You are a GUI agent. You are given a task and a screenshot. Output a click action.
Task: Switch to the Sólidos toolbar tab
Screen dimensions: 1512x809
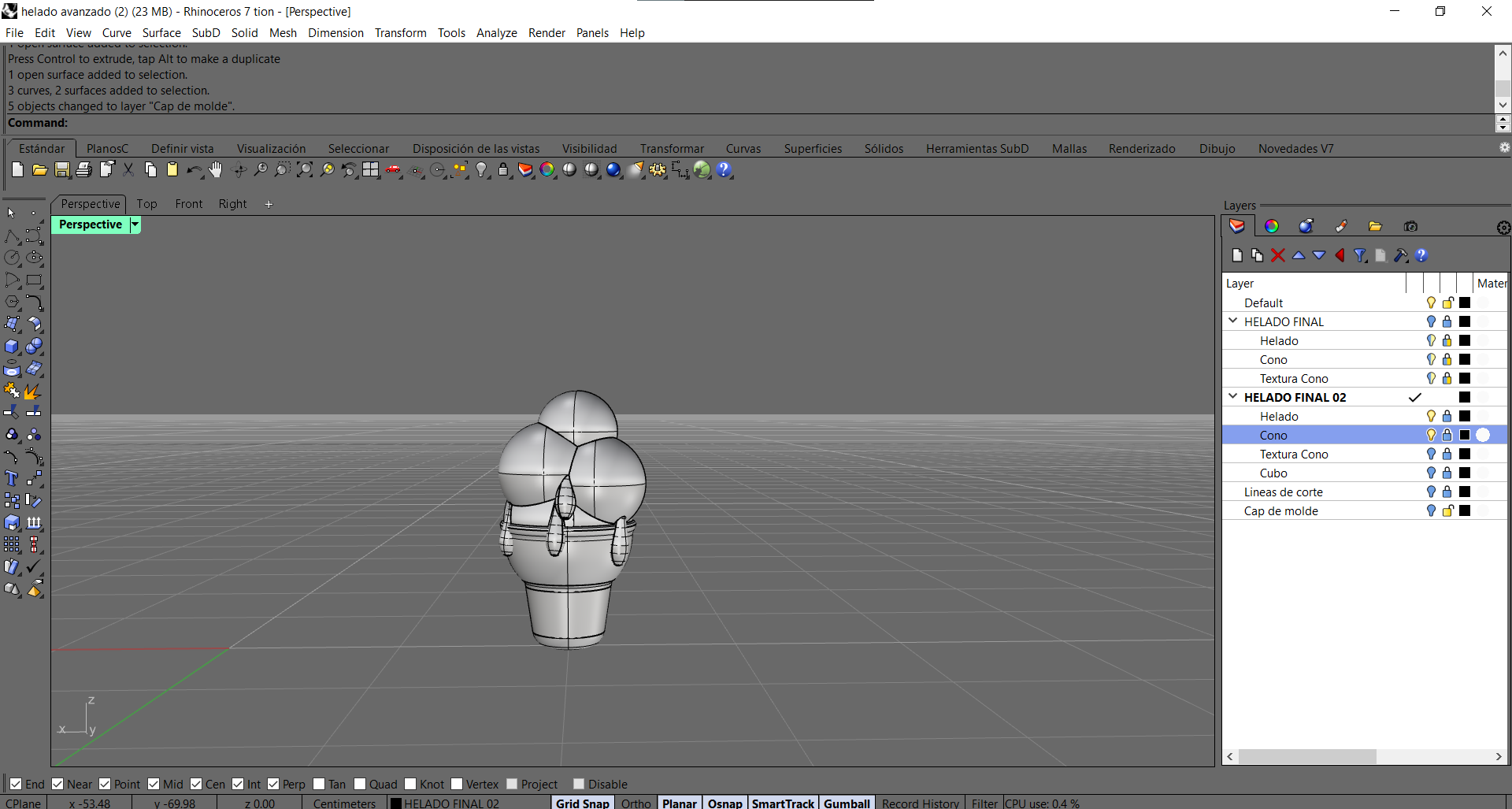click(x=884, y=148)
